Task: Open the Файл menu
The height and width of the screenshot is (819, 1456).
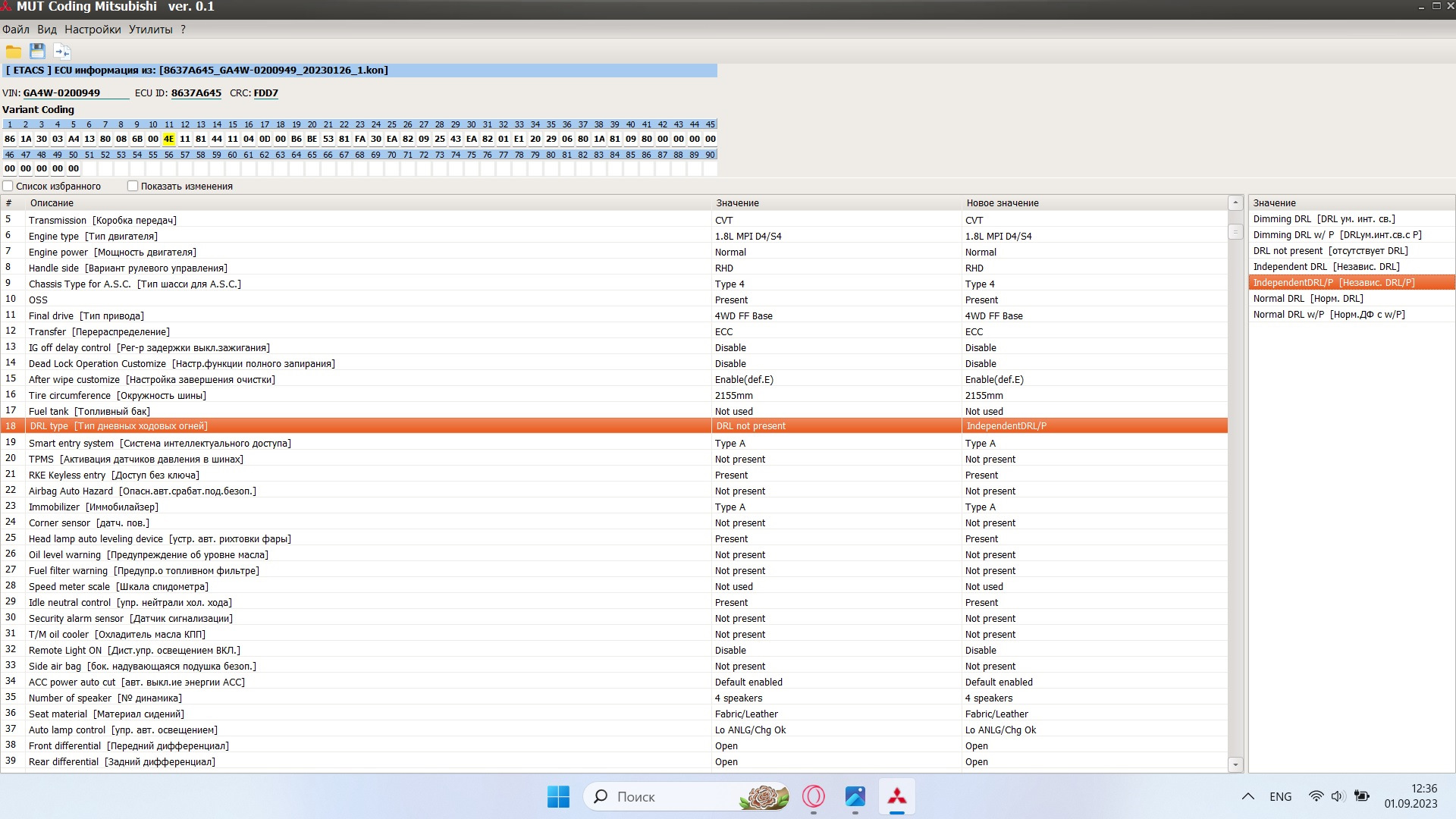Action: click(x=16, y=30)
